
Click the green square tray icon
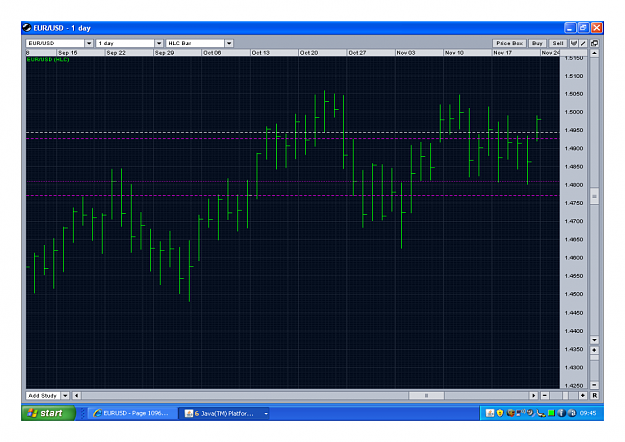pos(551,413)
